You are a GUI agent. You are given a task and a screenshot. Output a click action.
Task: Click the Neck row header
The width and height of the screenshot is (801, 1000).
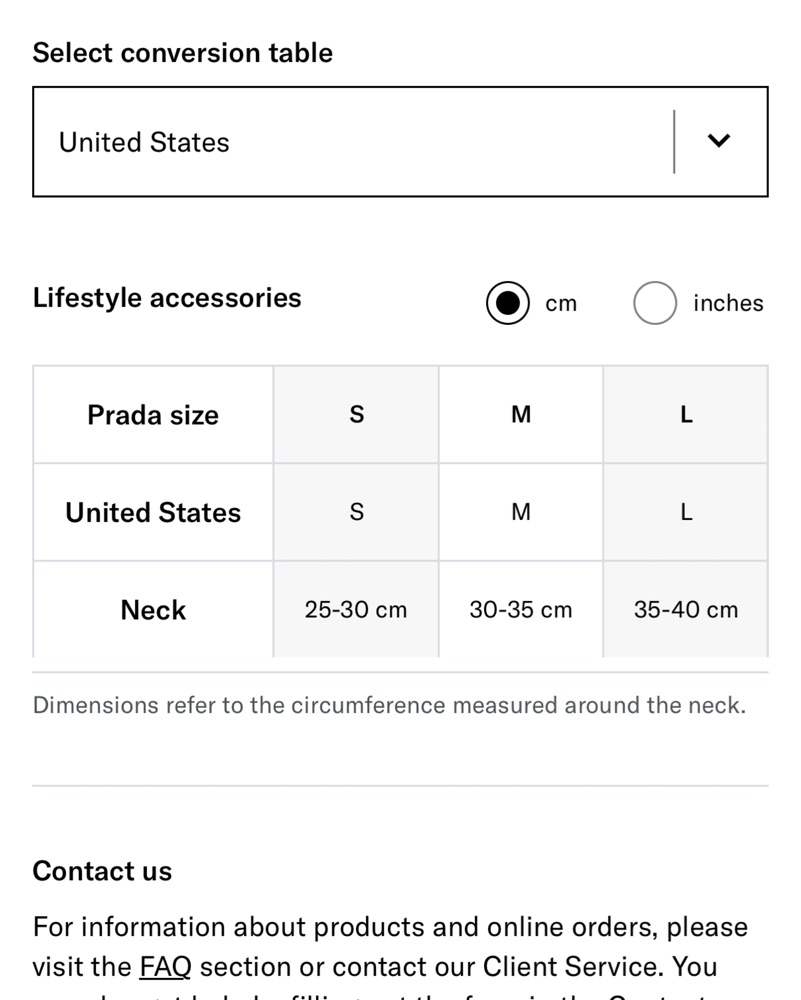click(153, 610)
